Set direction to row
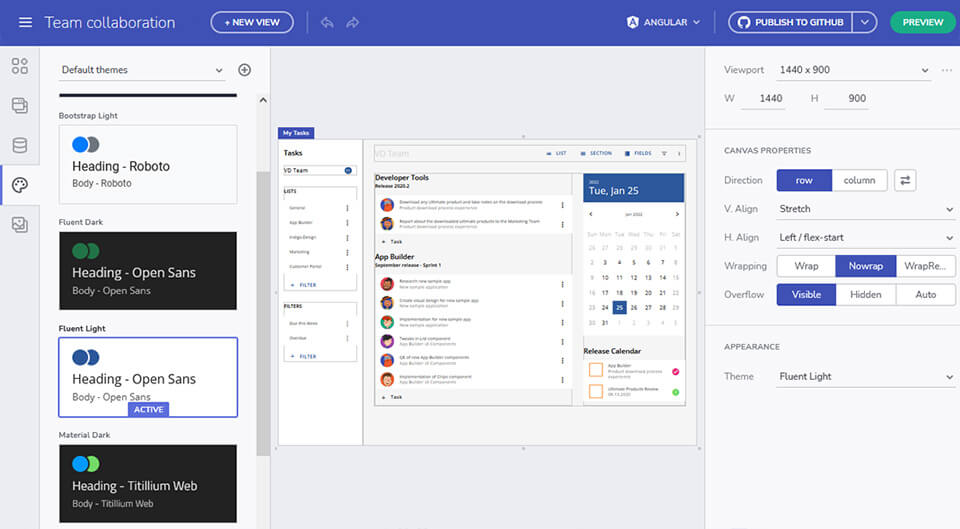 click(x=804, y=180)
